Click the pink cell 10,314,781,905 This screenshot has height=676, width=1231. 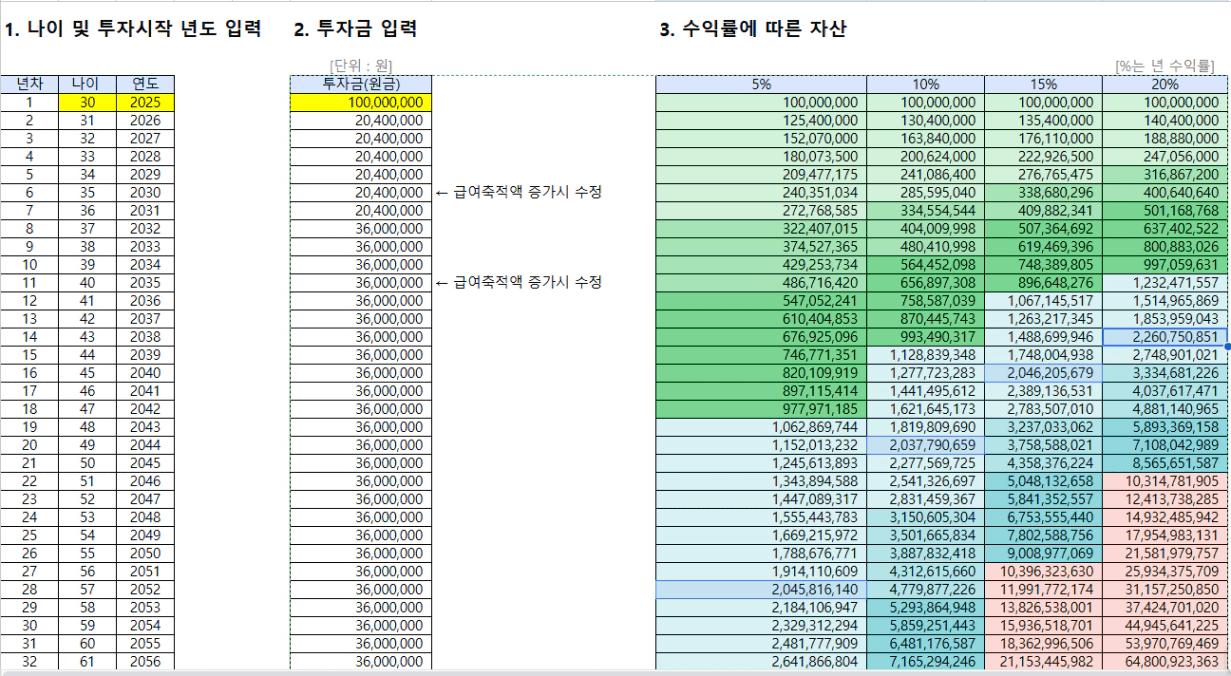(1165, 481)
